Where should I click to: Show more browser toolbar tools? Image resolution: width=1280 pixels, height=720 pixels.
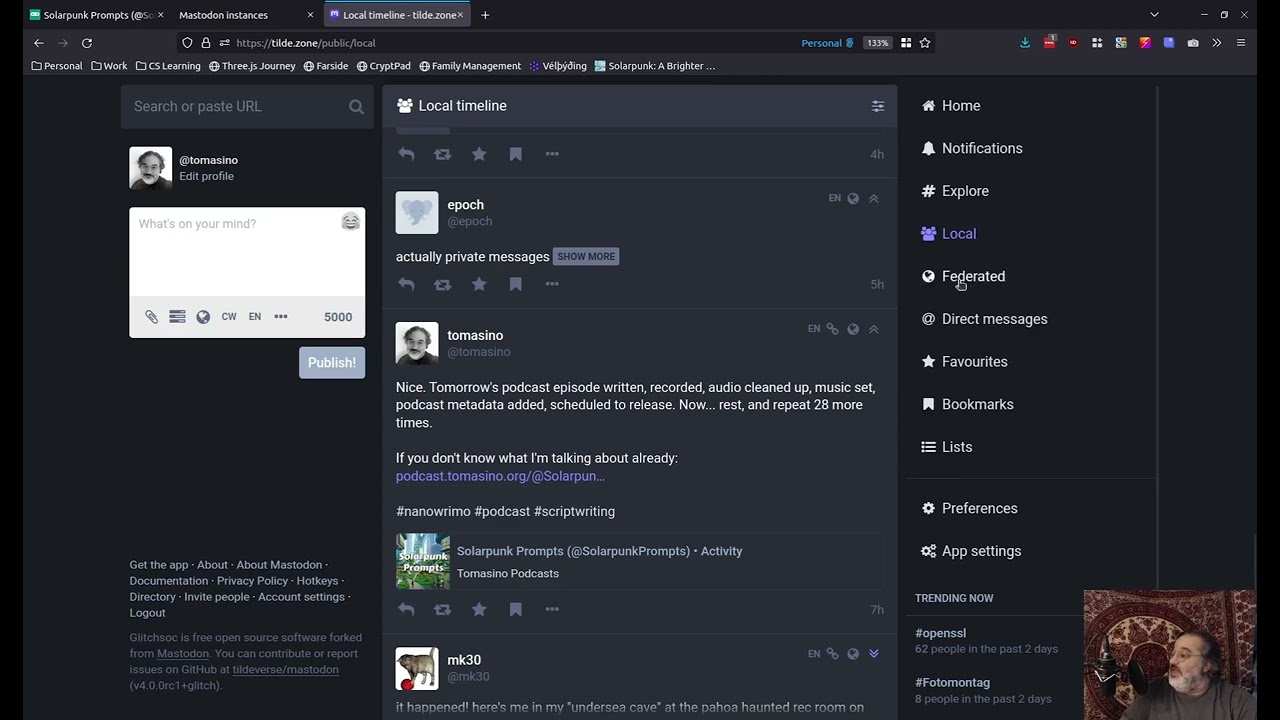[x=1217, y=43]
